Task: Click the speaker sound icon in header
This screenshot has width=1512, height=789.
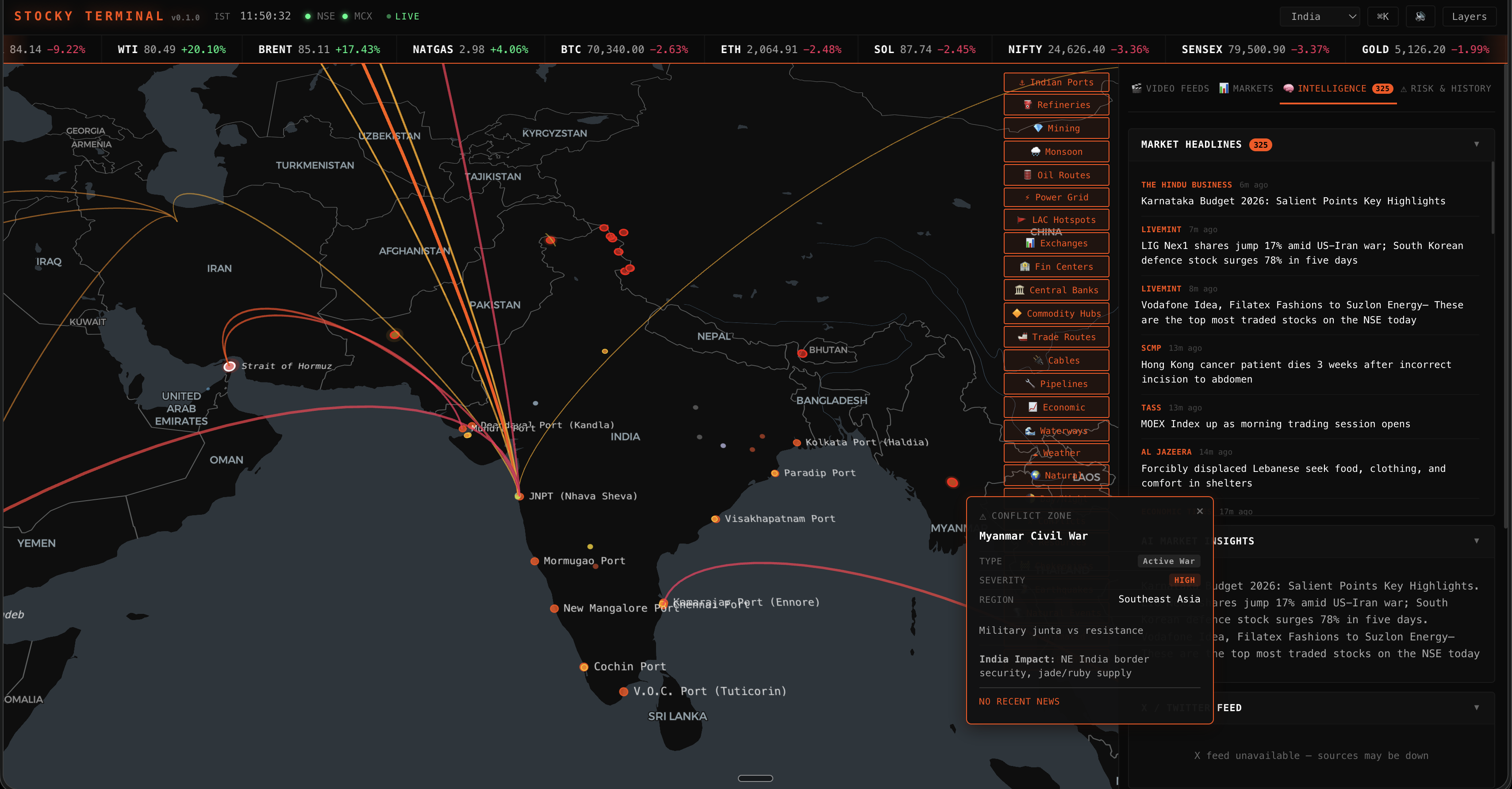Action: click(1420, 16)
